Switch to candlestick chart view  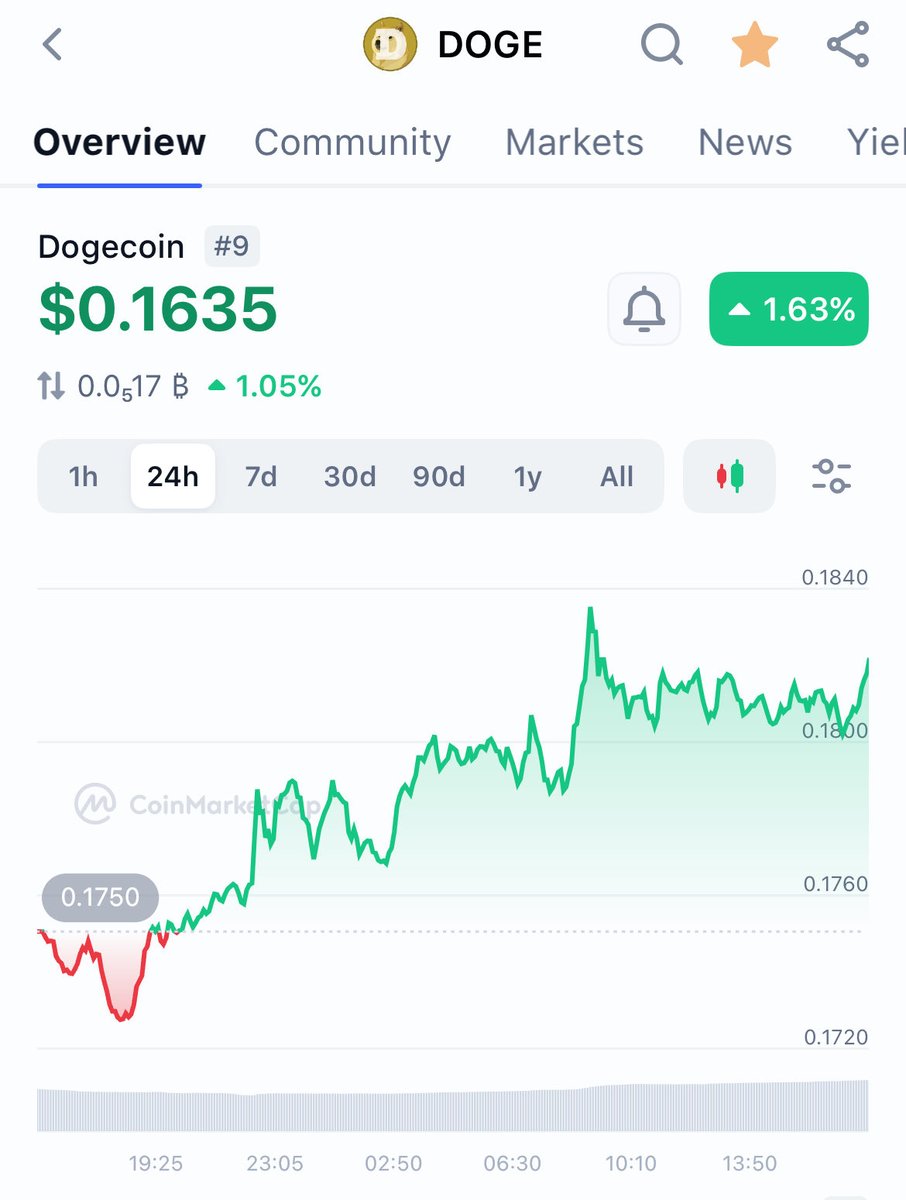(730, 476)
